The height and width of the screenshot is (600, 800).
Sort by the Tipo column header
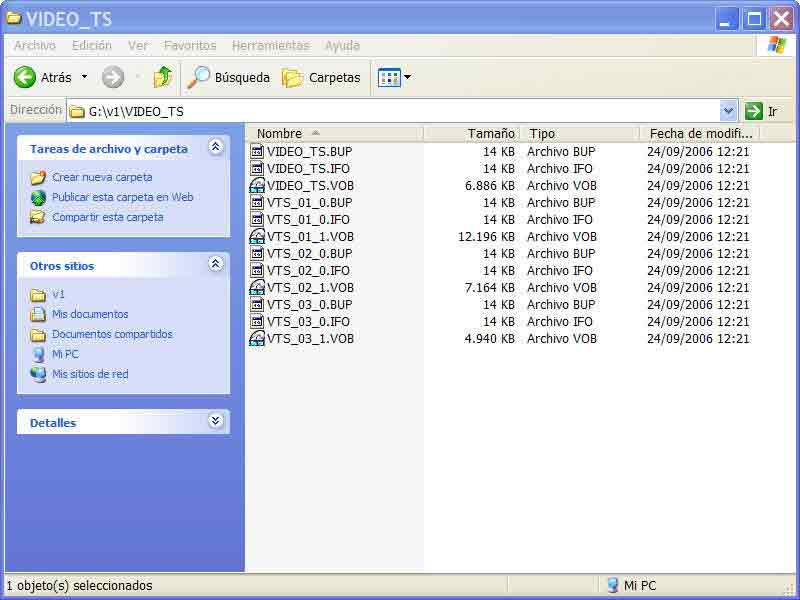pyautogui.click(x=580, y=133)
